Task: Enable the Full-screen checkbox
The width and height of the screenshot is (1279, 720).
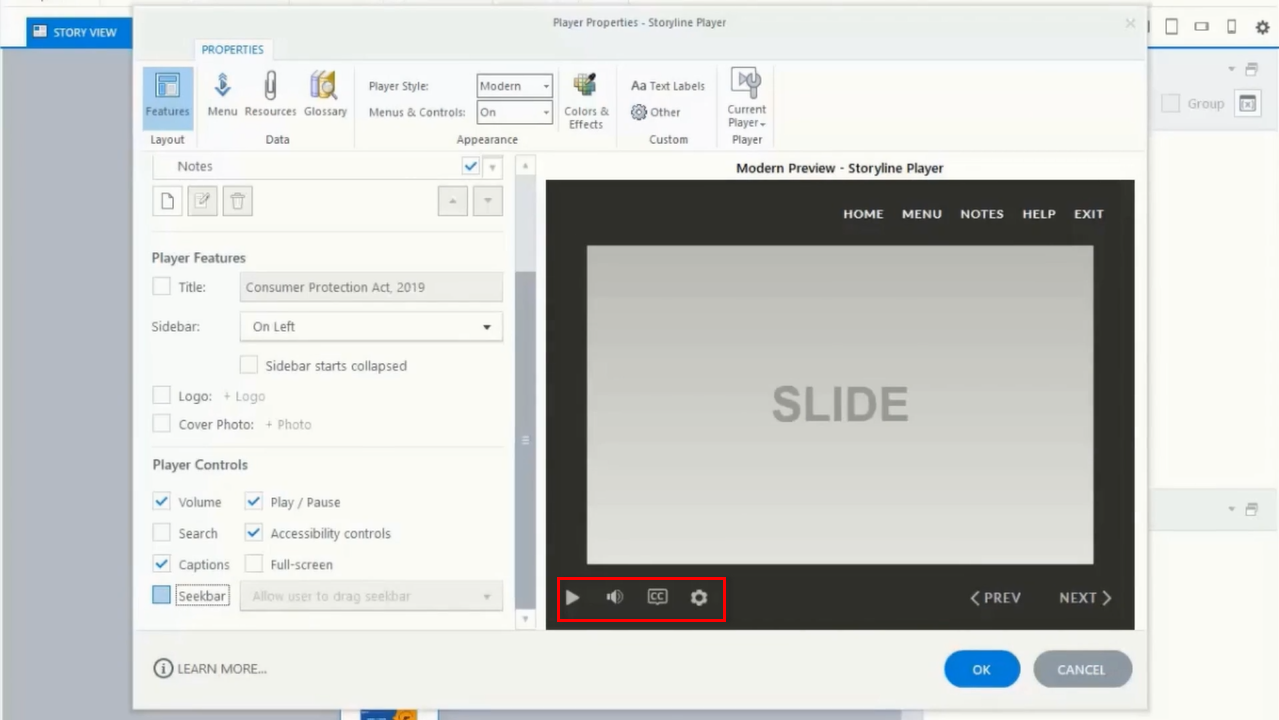Action: pos(254,564)
